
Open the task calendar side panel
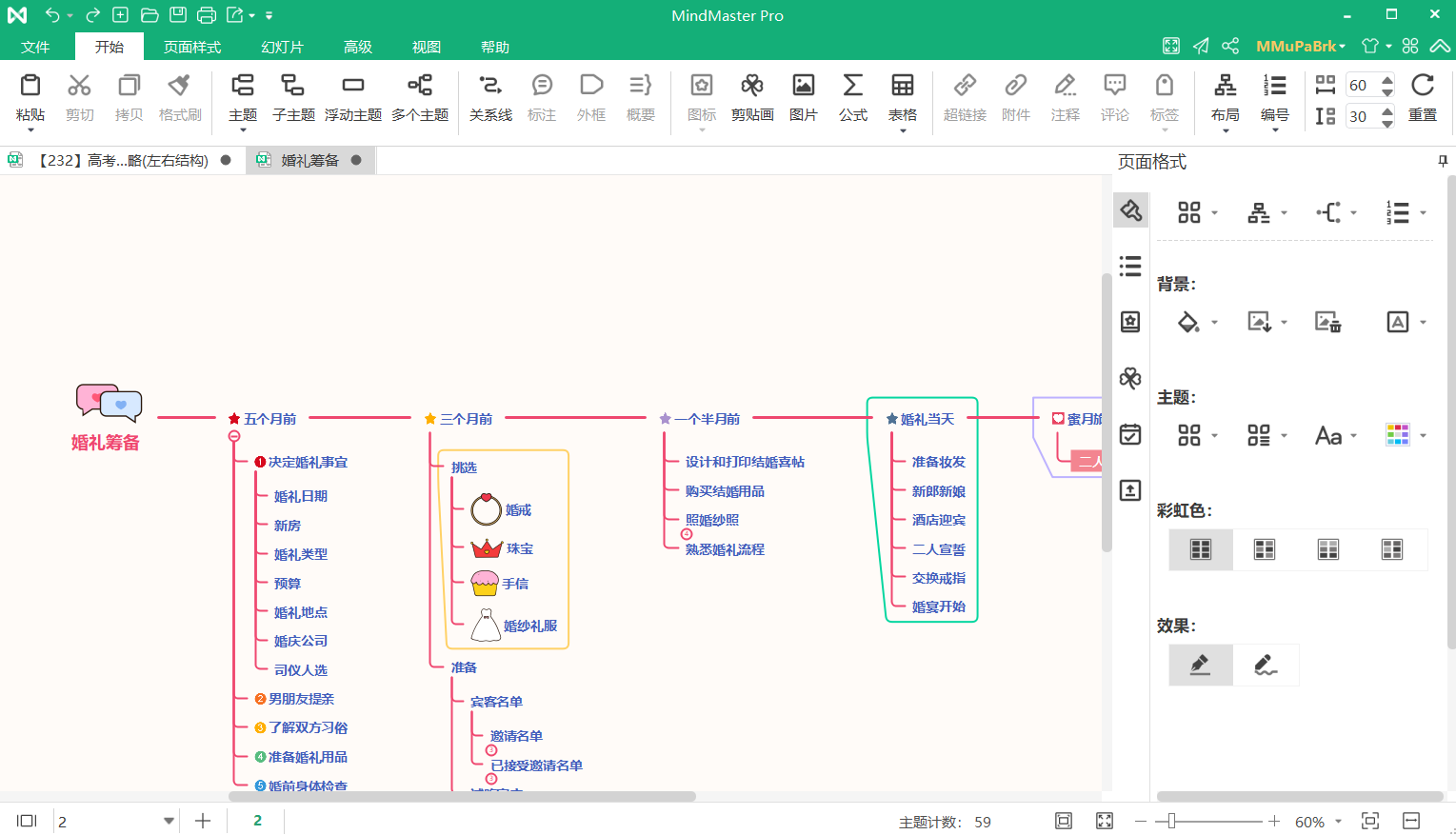[1130, 434]
